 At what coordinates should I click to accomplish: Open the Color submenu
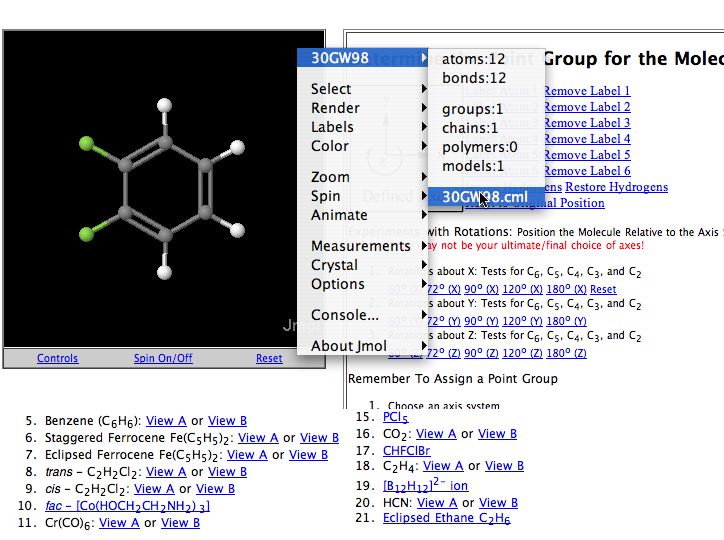(x=362, y=146)
